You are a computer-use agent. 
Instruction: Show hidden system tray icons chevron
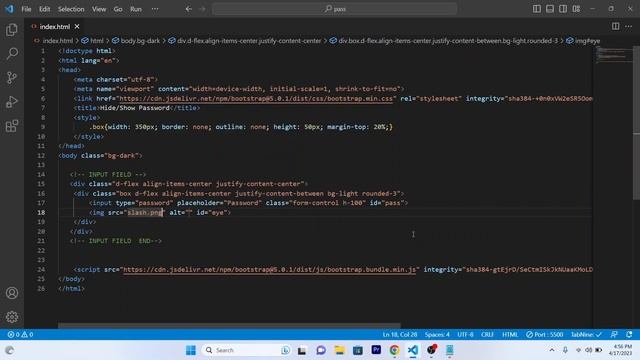[551, 350]
